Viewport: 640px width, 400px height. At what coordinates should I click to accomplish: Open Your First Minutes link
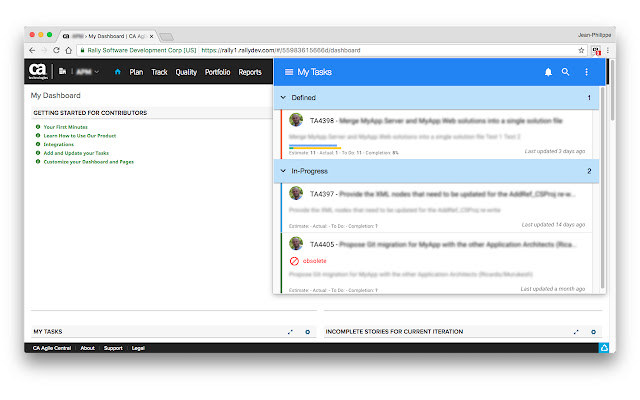[x=65, y=127]
